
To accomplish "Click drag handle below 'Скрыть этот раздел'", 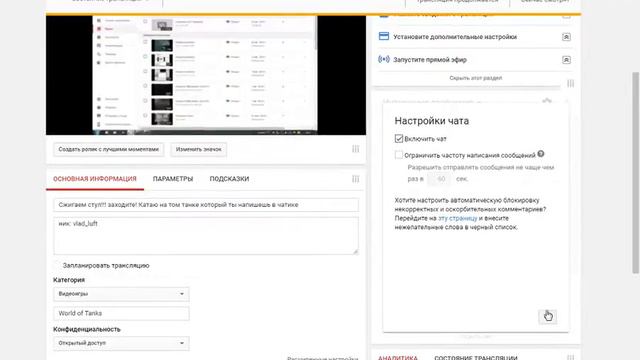I will [x=571, y=84].
